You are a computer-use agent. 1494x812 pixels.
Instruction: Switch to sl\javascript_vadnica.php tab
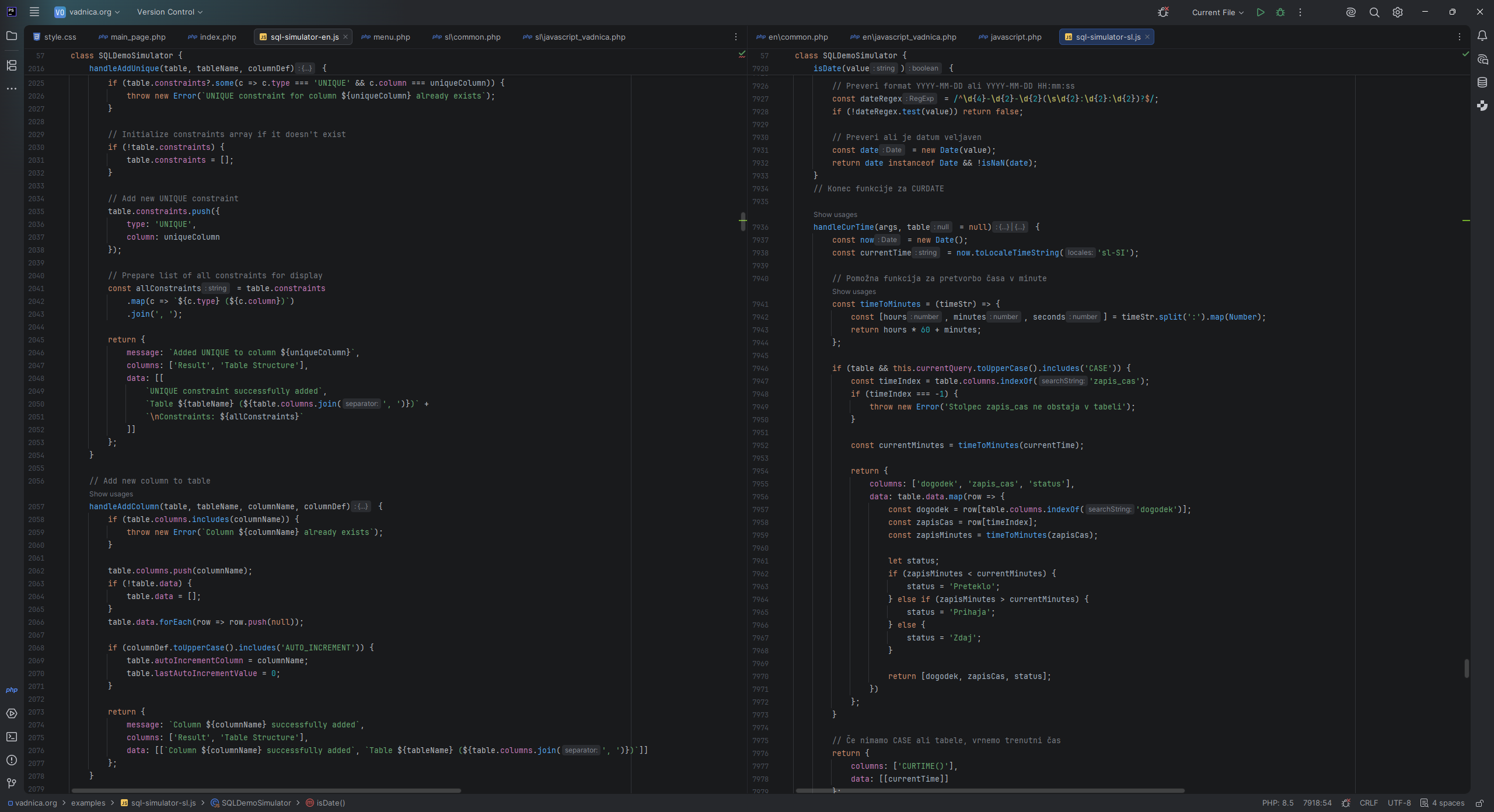tap(574, 37)
